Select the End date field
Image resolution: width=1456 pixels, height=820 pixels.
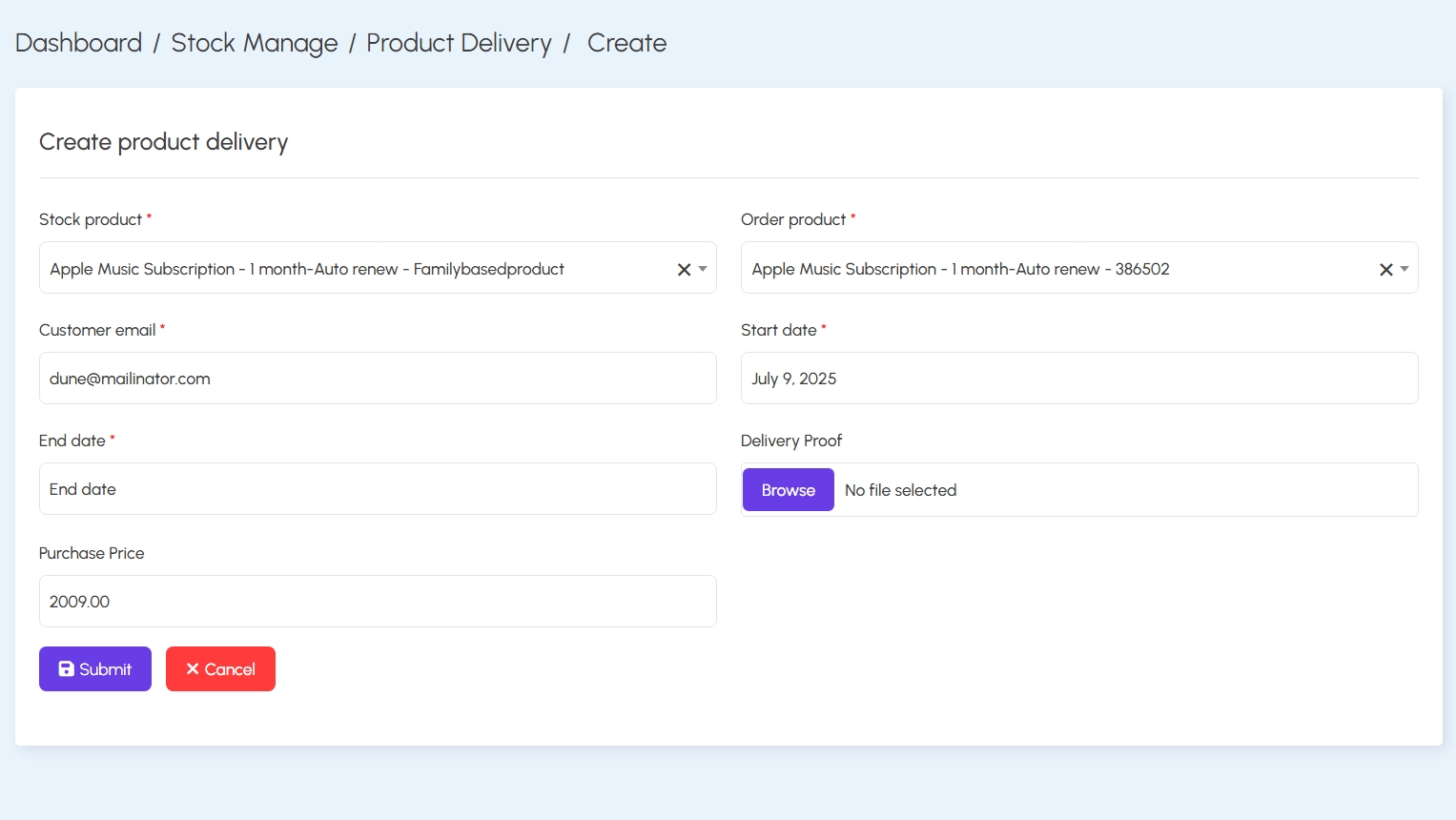tap(378, 489)
